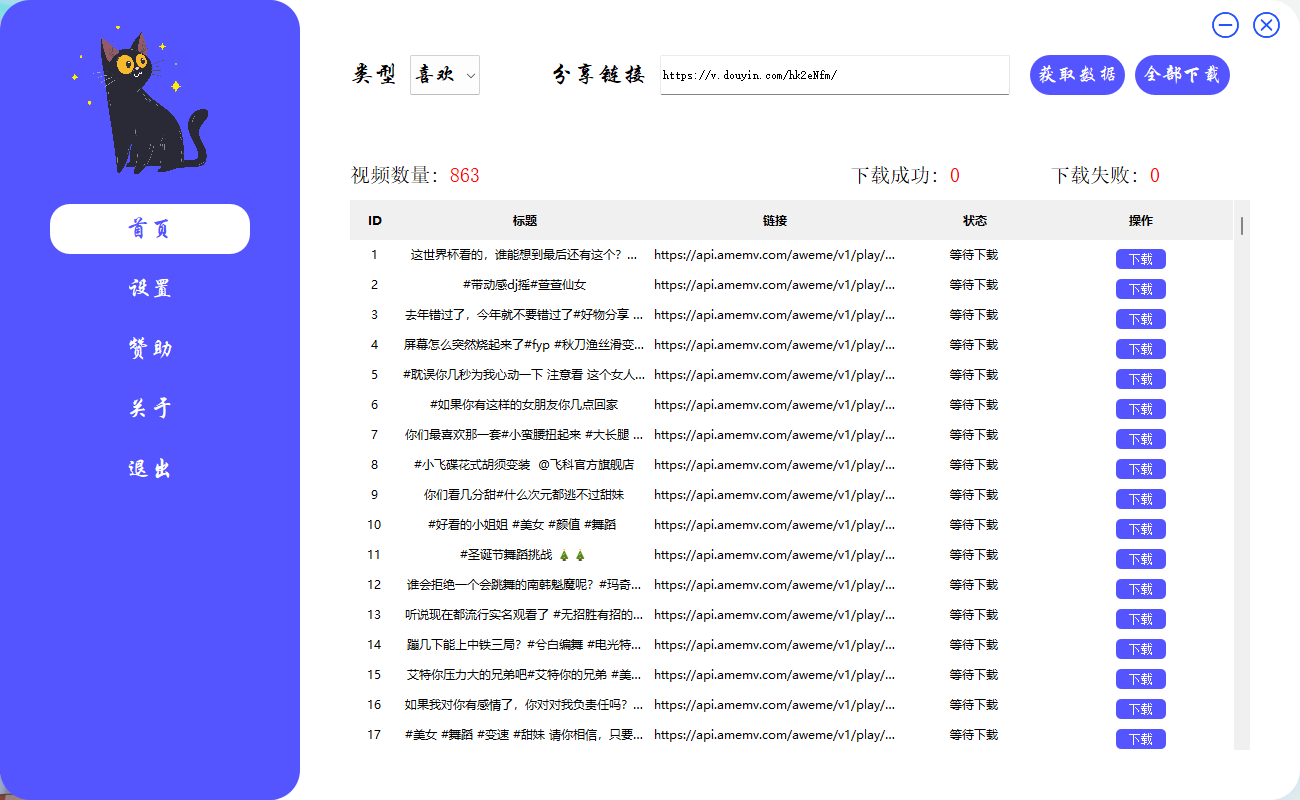
Task: Minimize the window with the circle icon
Action: (1225, 25)
